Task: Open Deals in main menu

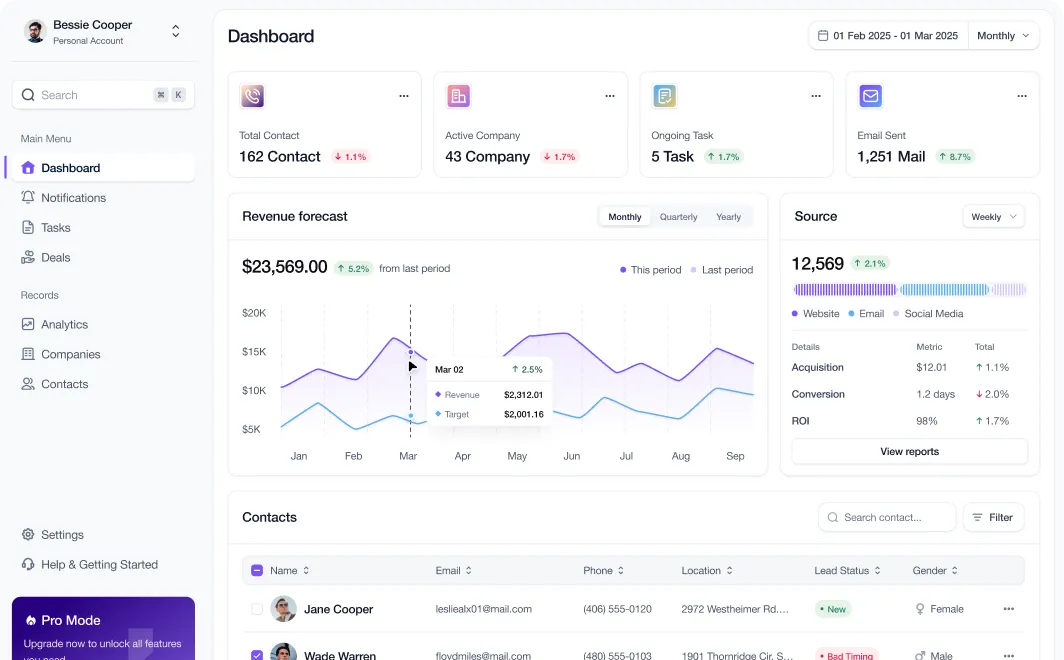Action: tap(103, 257)
